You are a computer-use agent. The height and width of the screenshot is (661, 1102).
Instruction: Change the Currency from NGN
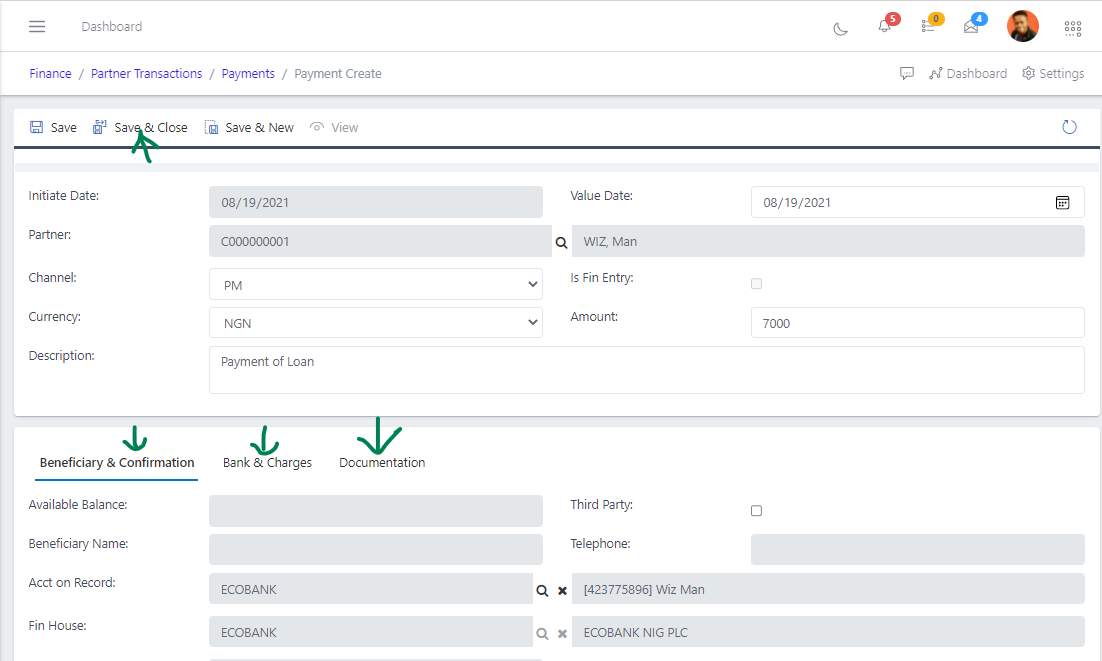[x=375, y=322]
